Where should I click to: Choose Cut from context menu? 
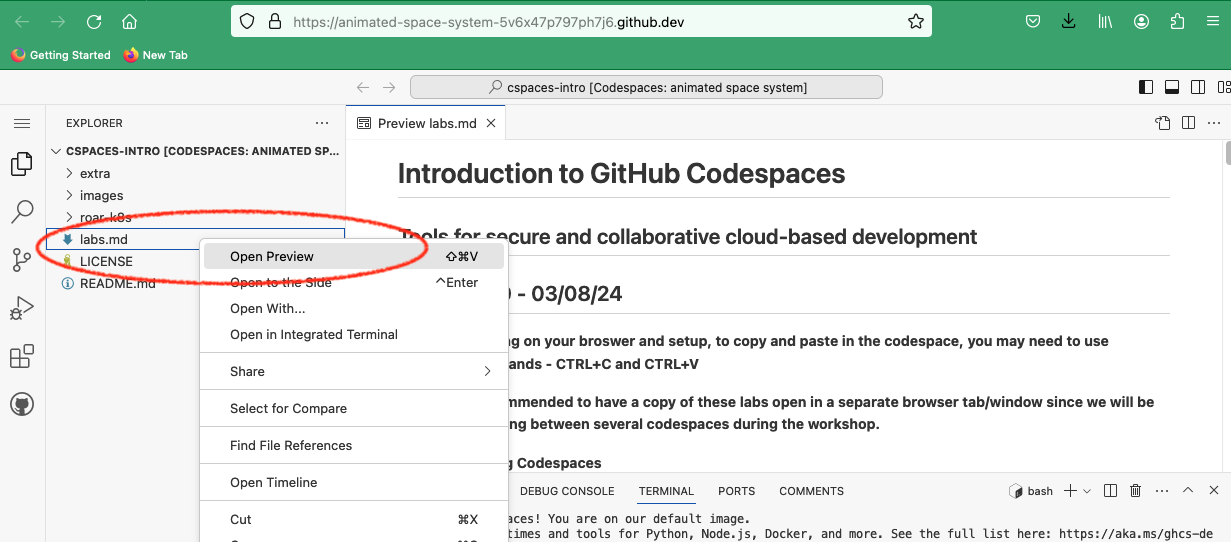click(354, 520)
